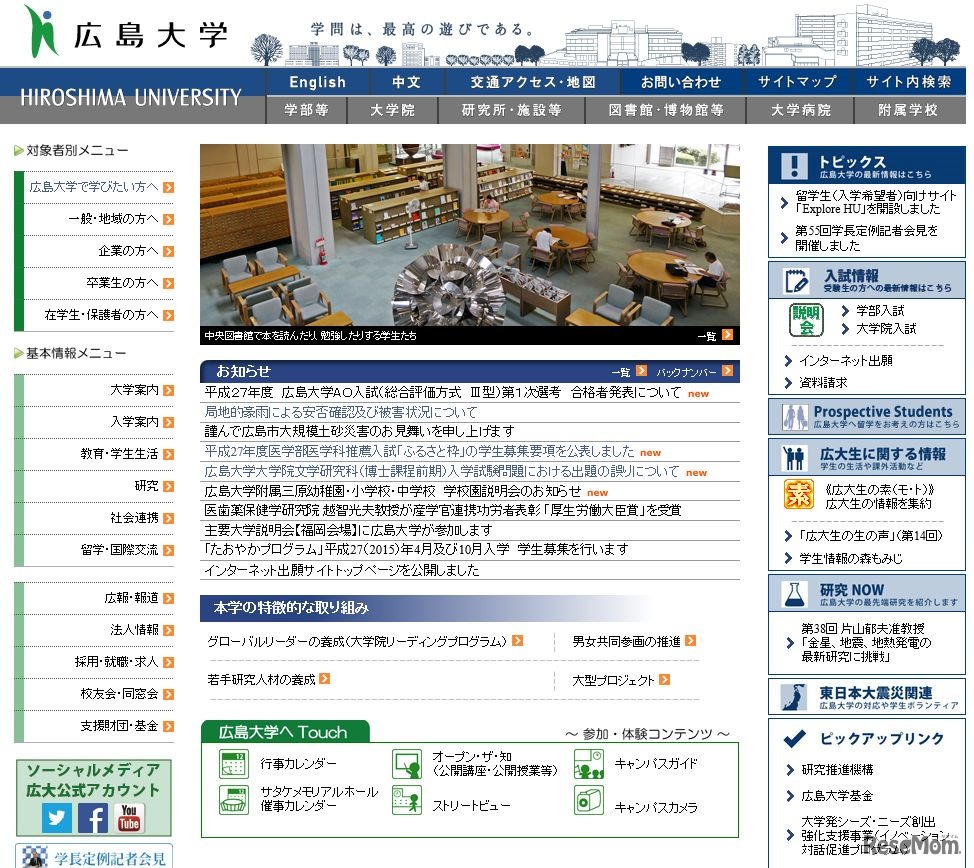Click the orange arrow next to 研究
The image size is (974, 868).
tap(168, 487)
